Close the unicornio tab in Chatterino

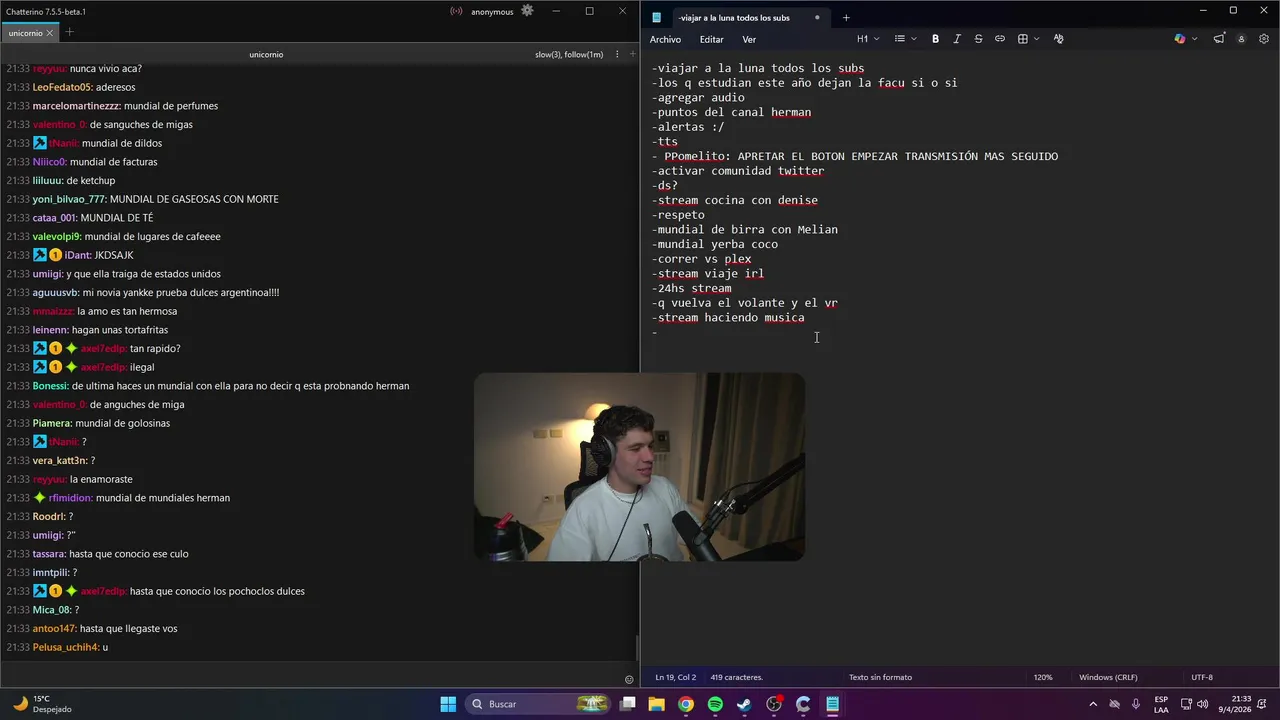point(50,33)
